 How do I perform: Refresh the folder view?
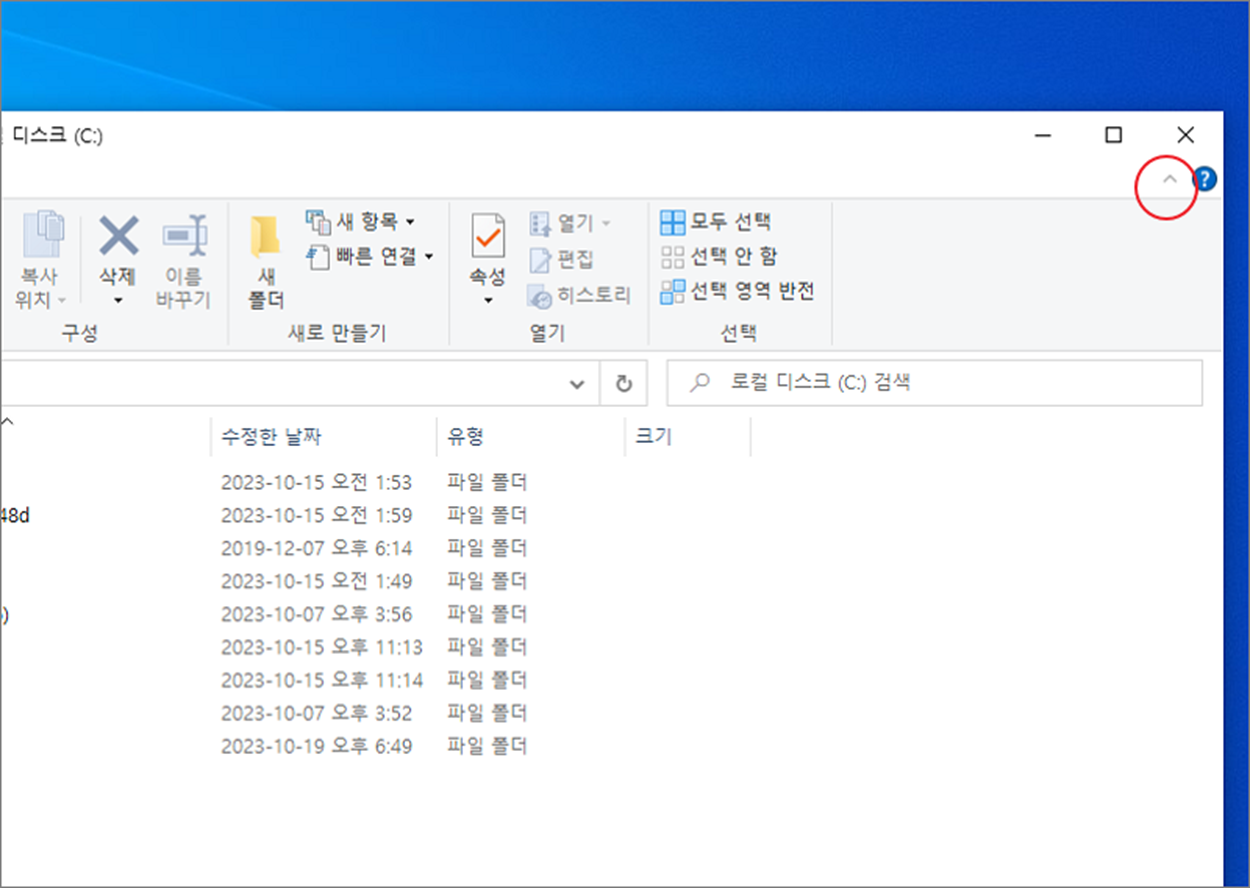coord(624,384)
